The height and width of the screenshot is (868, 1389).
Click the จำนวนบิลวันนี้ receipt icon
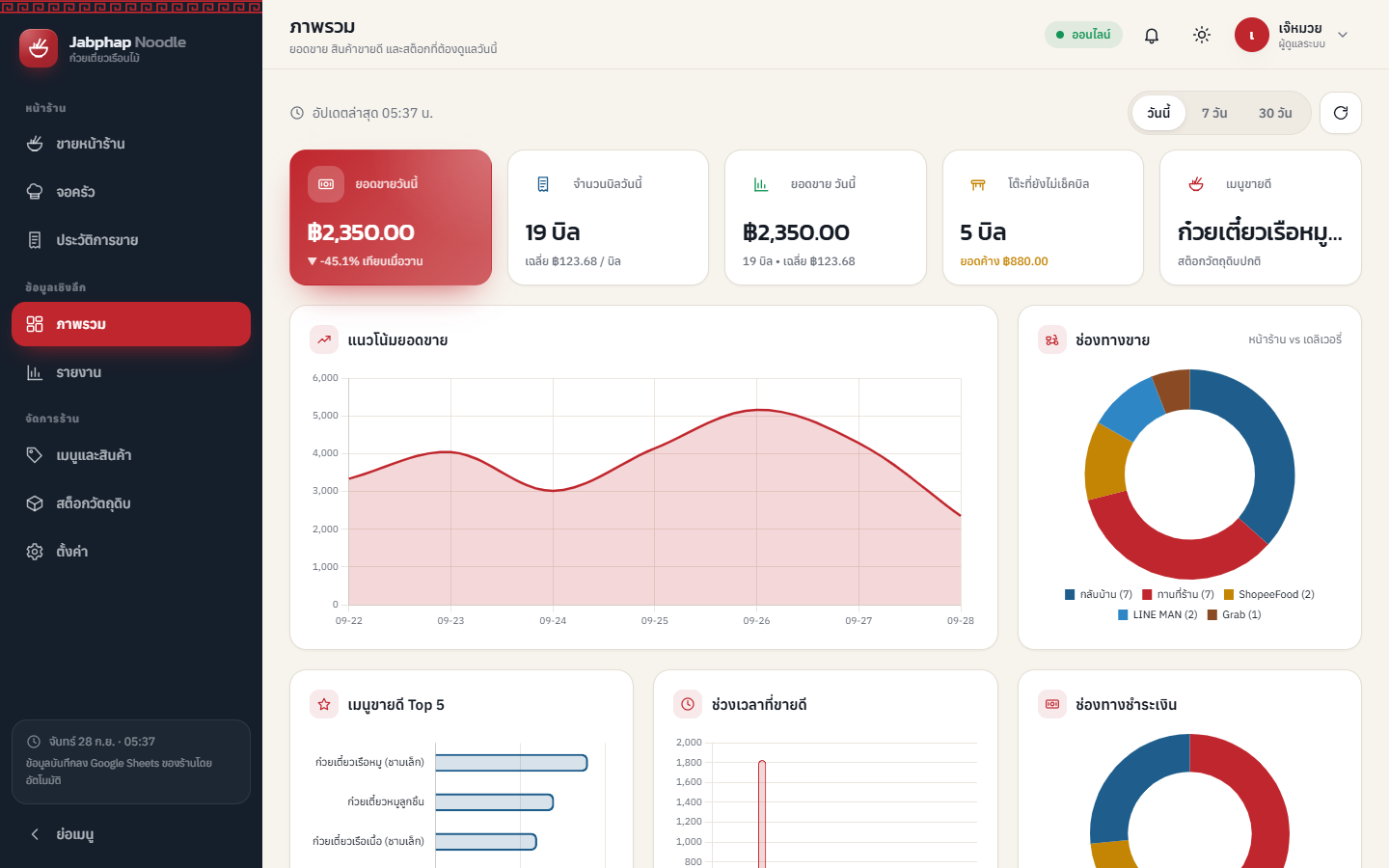[543, 184]
